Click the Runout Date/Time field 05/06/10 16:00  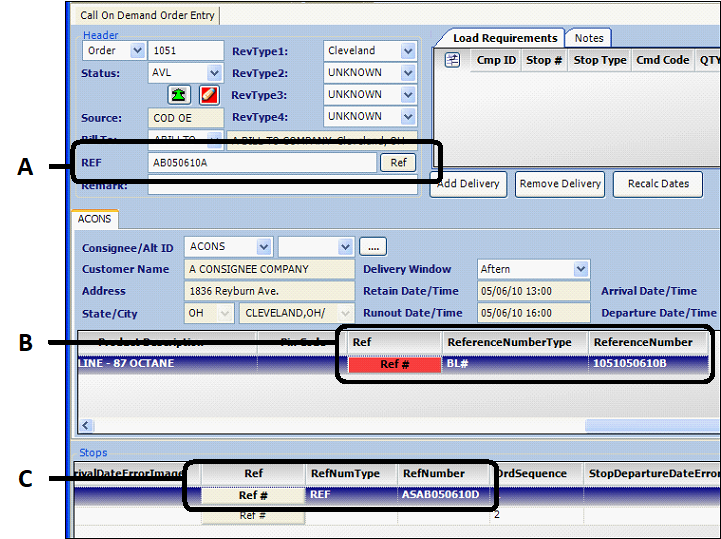coord(533,313)
